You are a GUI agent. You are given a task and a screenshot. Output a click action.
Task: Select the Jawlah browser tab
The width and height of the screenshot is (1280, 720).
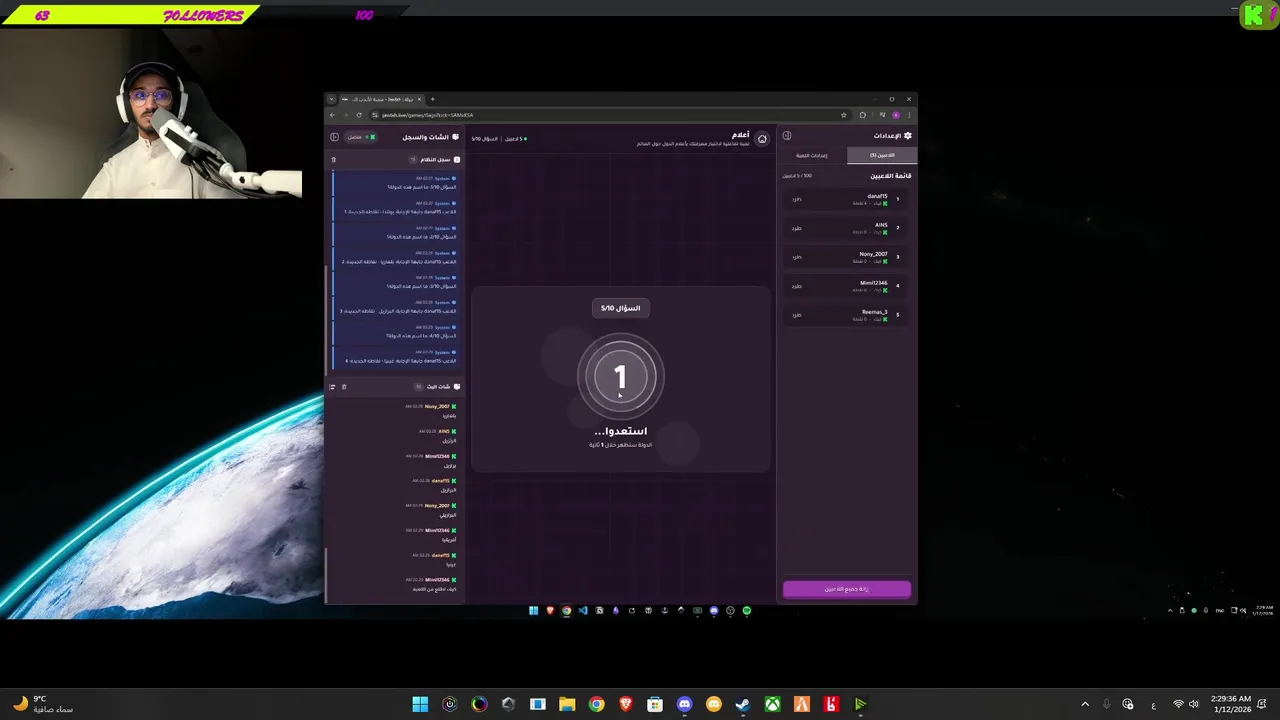pos(384,99)
